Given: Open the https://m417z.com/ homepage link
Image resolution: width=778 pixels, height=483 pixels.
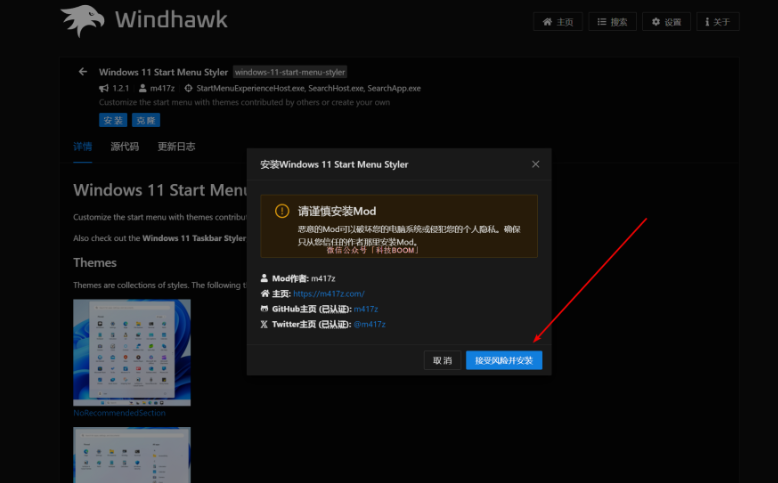Looking at the screenshot, I should [328, 294].
